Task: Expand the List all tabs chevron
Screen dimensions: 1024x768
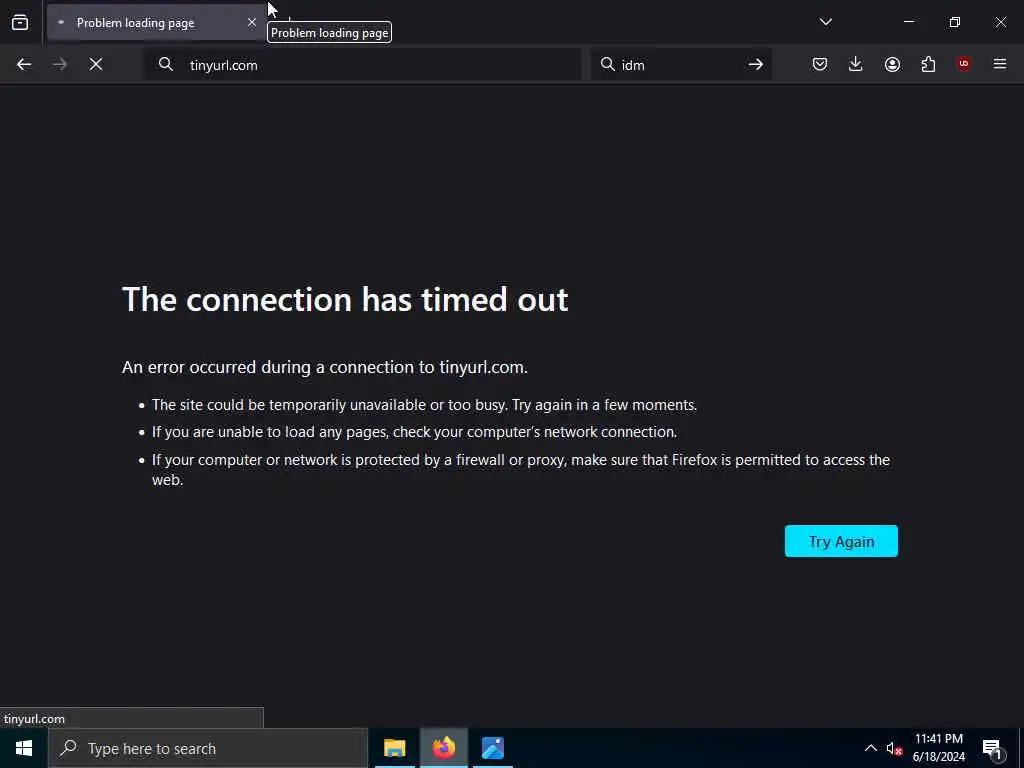Action: click(x=825, y=22)
